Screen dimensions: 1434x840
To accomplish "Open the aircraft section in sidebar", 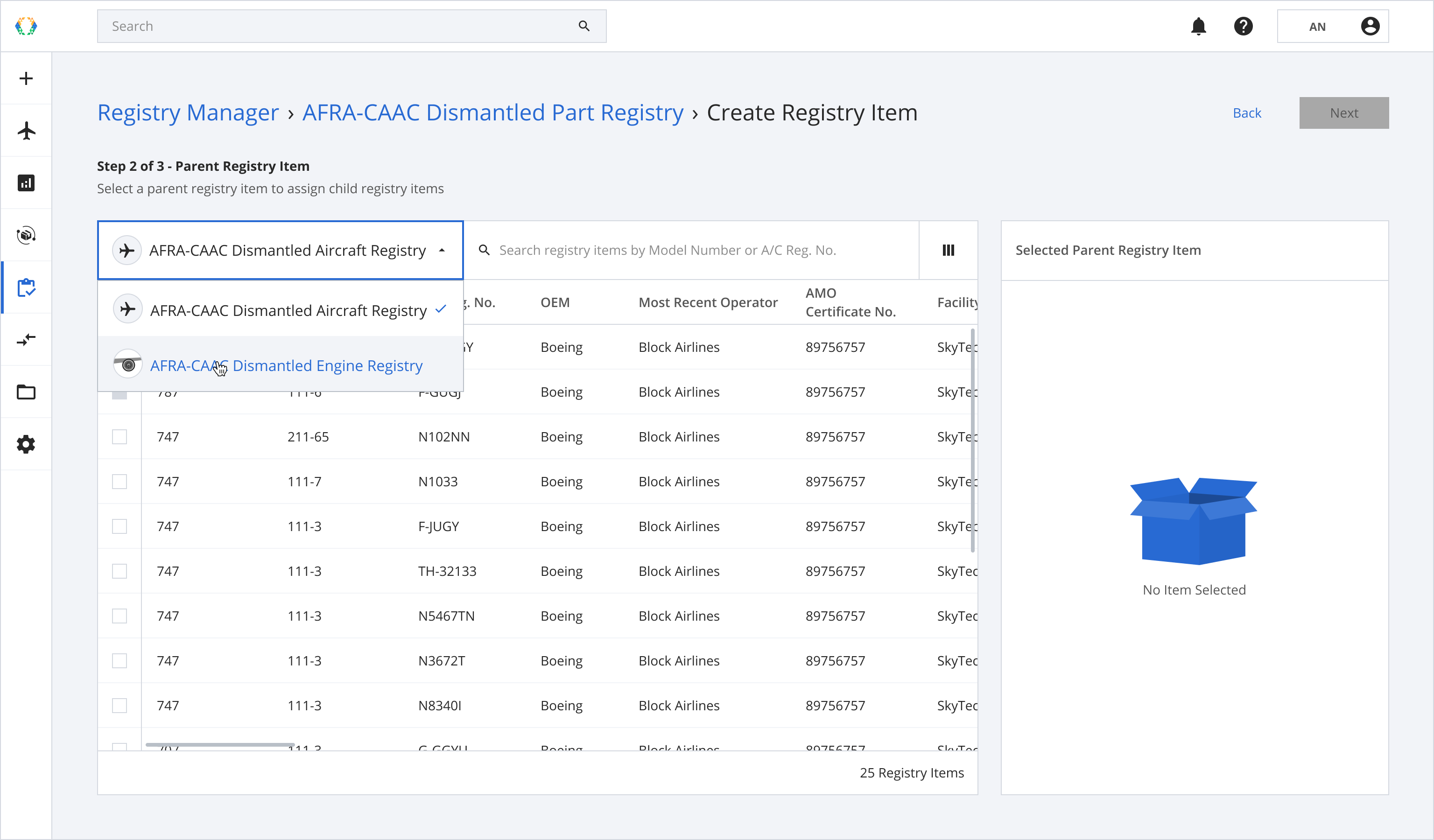I will [x=26, y=131].
